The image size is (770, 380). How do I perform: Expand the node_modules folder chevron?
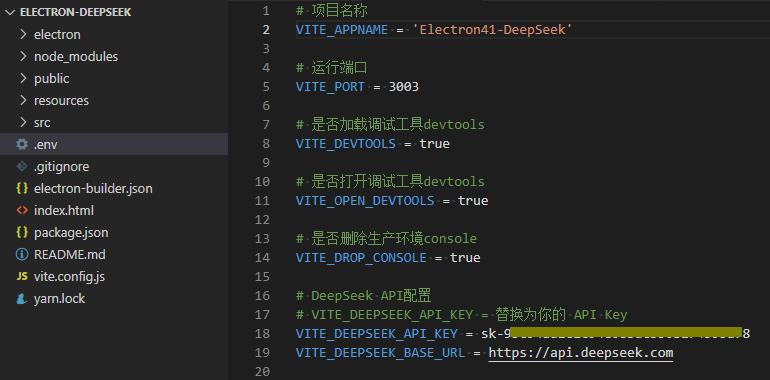click(x=23, y=56)
